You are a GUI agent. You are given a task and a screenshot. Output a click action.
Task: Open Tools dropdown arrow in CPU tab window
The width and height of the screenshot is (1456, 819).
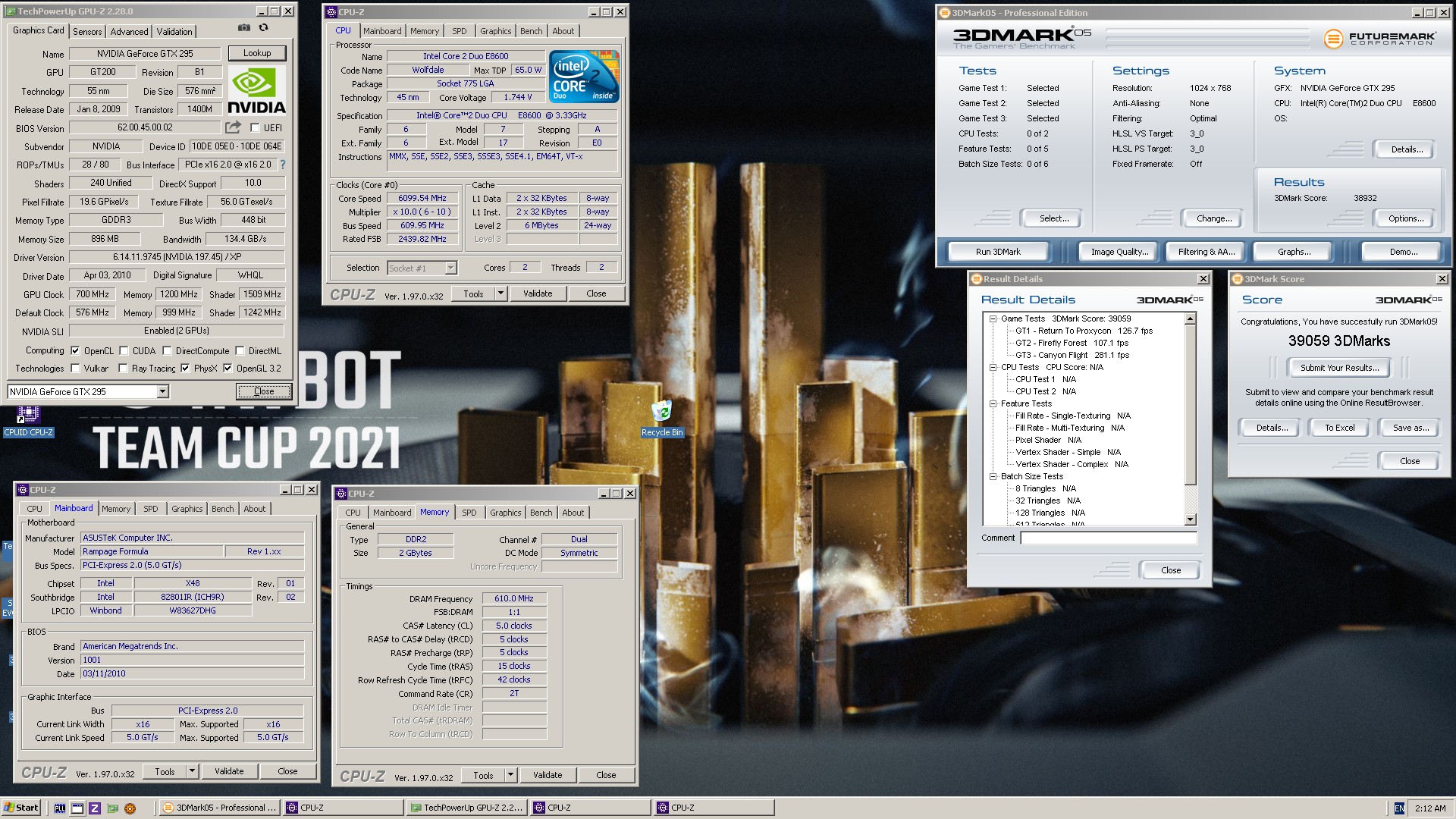pyautogui.click(x=500, y=293)
